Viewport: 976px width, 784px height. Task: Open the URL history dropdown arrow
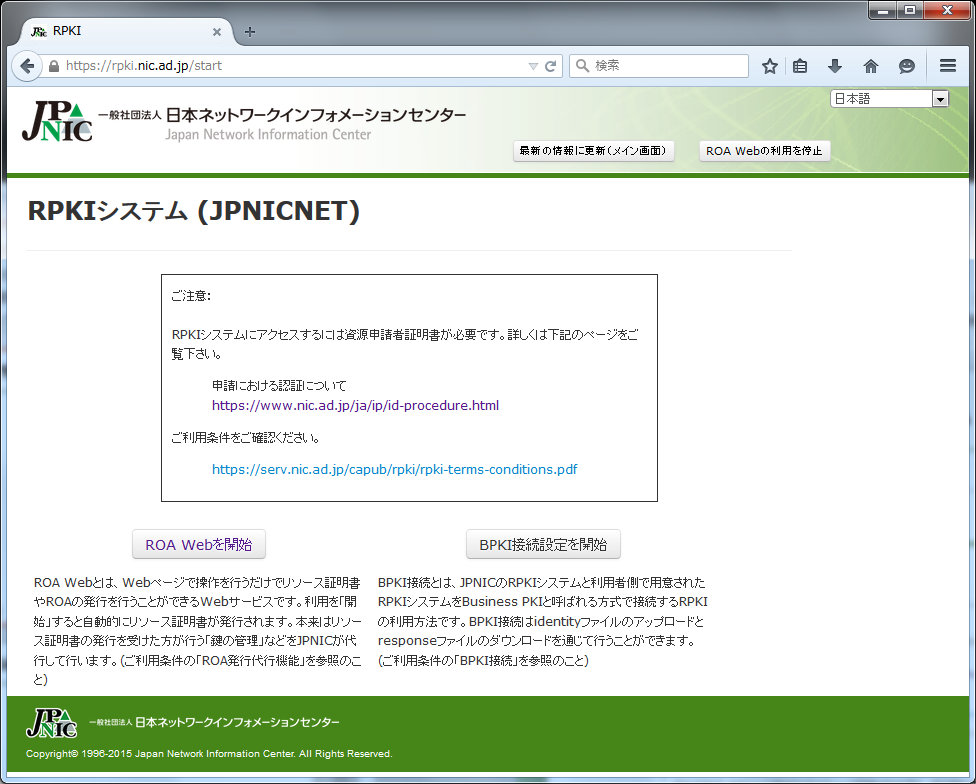click(x=533, y=66)
